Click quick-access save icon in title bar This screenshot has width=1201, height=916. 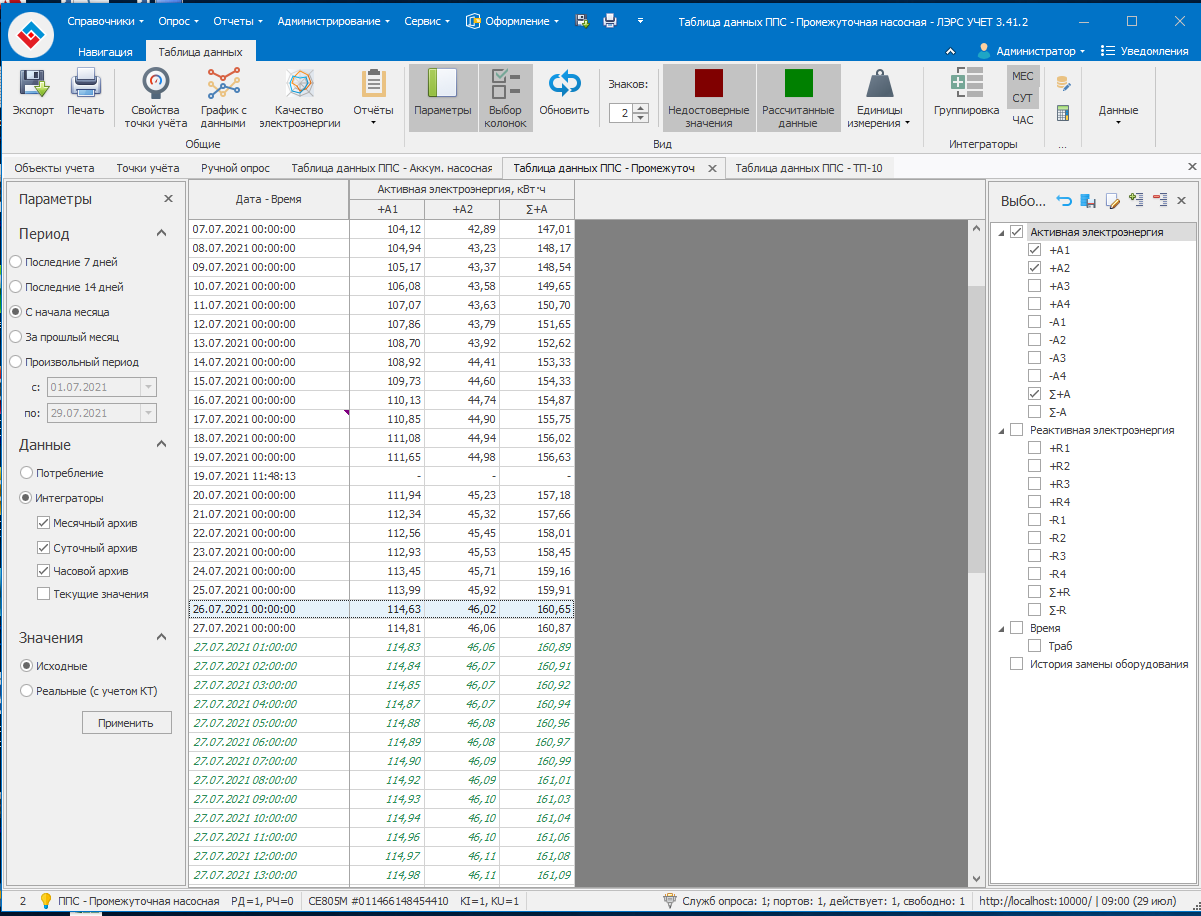point(582,21)
